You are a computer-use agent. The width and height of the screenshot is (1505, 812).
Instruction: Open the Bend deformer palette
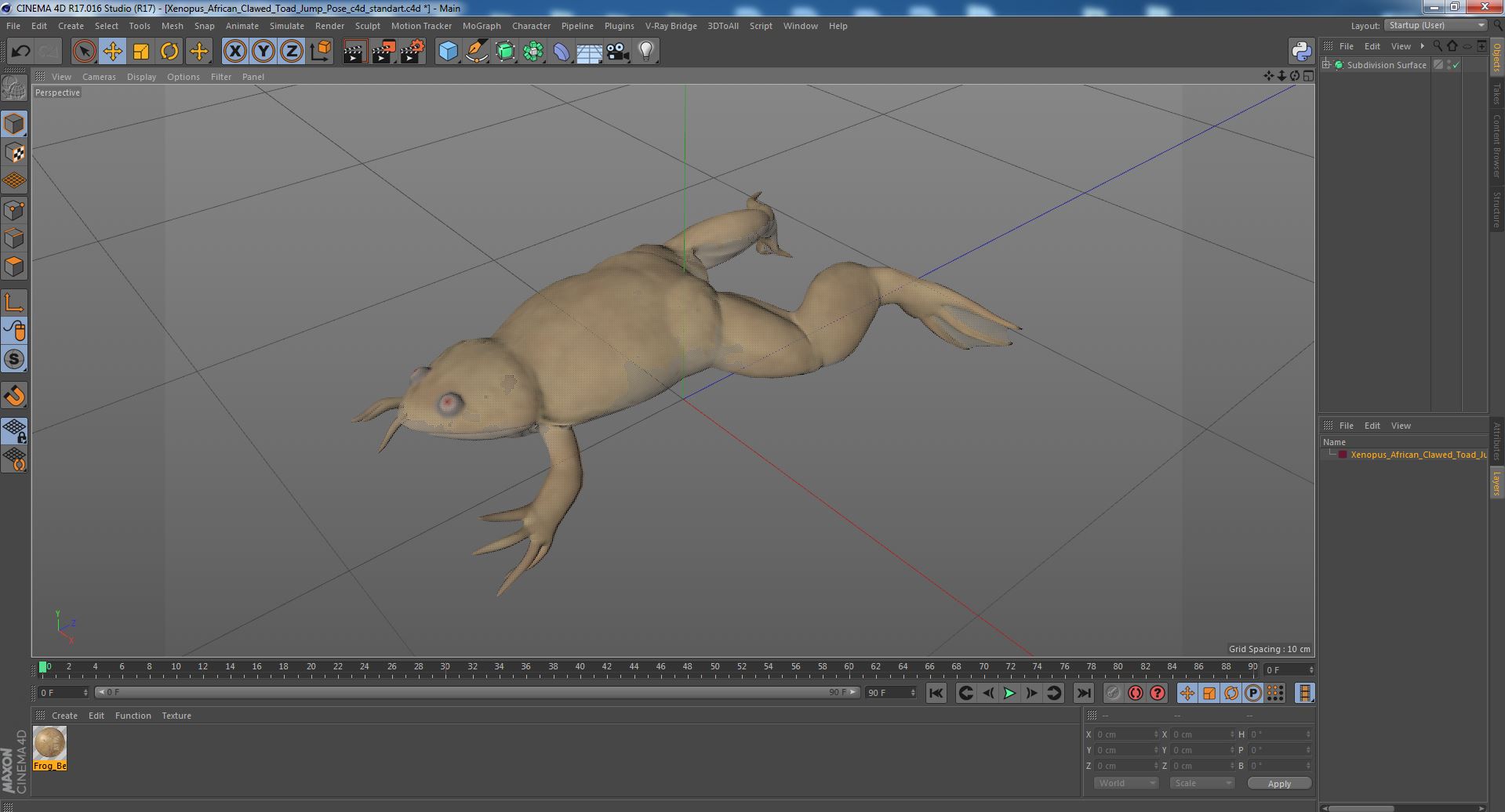562,52
